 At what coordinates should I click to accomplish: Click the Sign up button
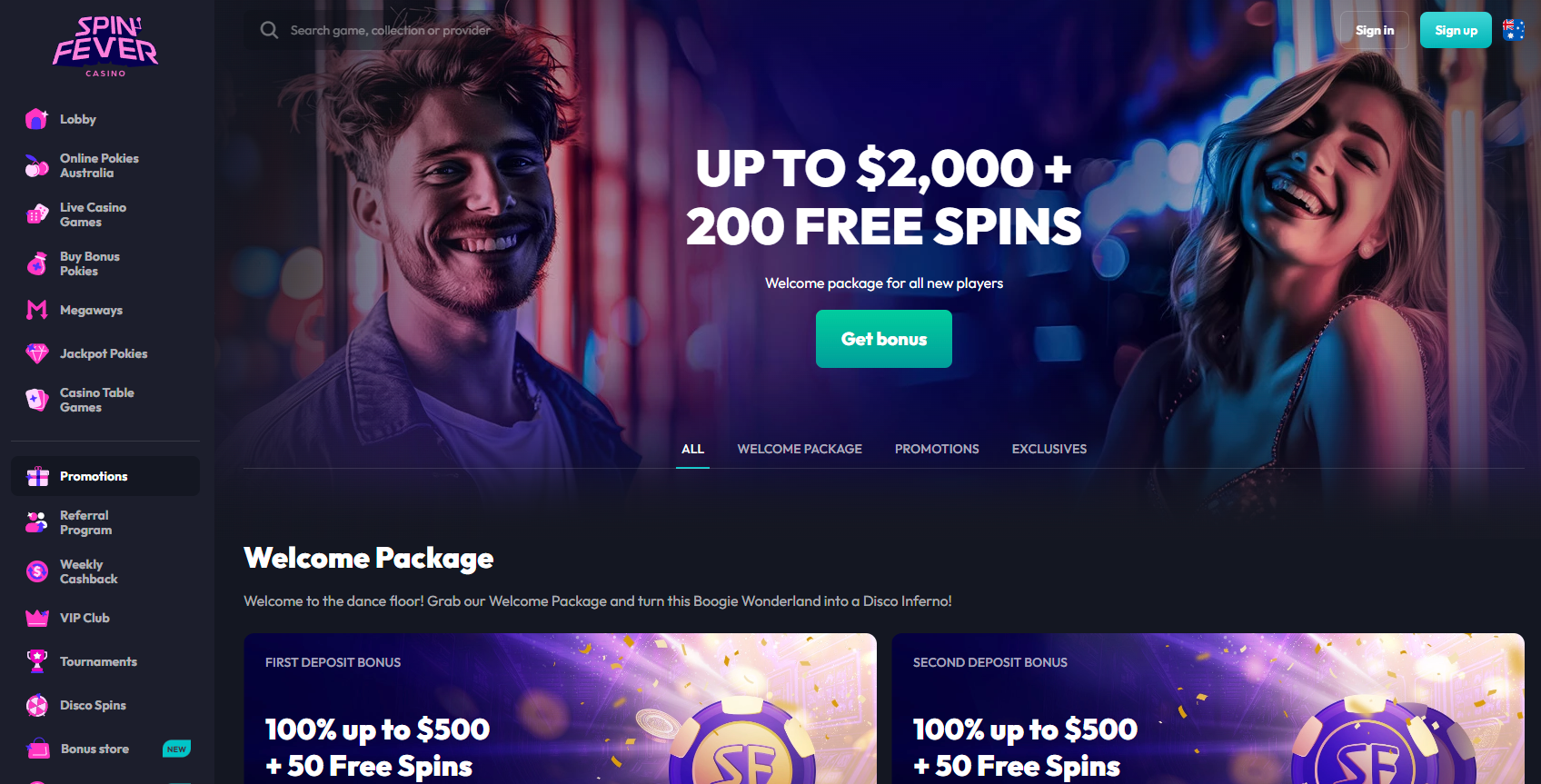coord(1456,30)
